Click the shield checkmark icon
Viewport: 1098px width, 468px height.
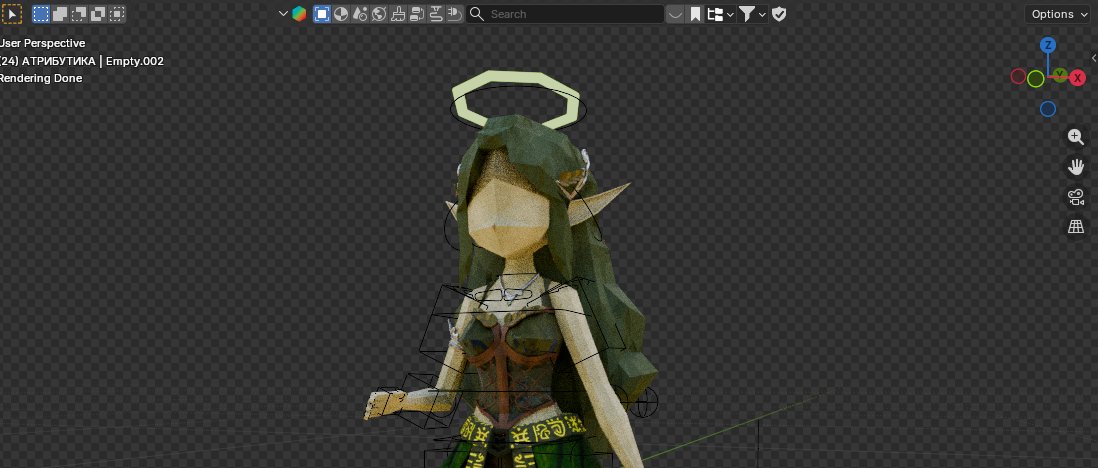779,13
